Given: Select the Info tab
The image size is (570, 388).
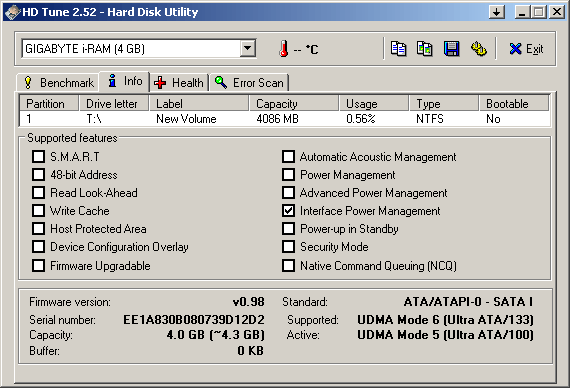Looking at the screenshot, I should tap(125, 81).
